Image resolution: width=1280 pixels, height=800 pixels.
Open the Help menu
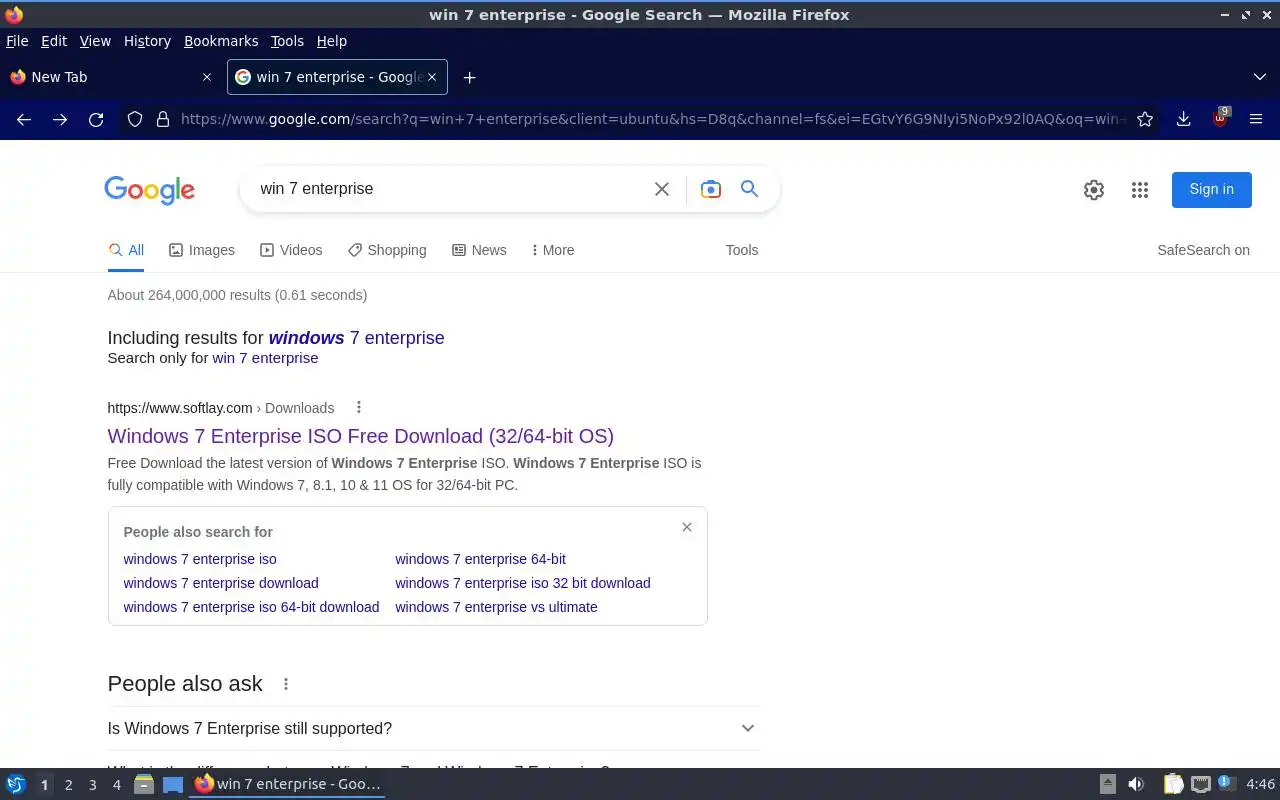click(332, 41)
